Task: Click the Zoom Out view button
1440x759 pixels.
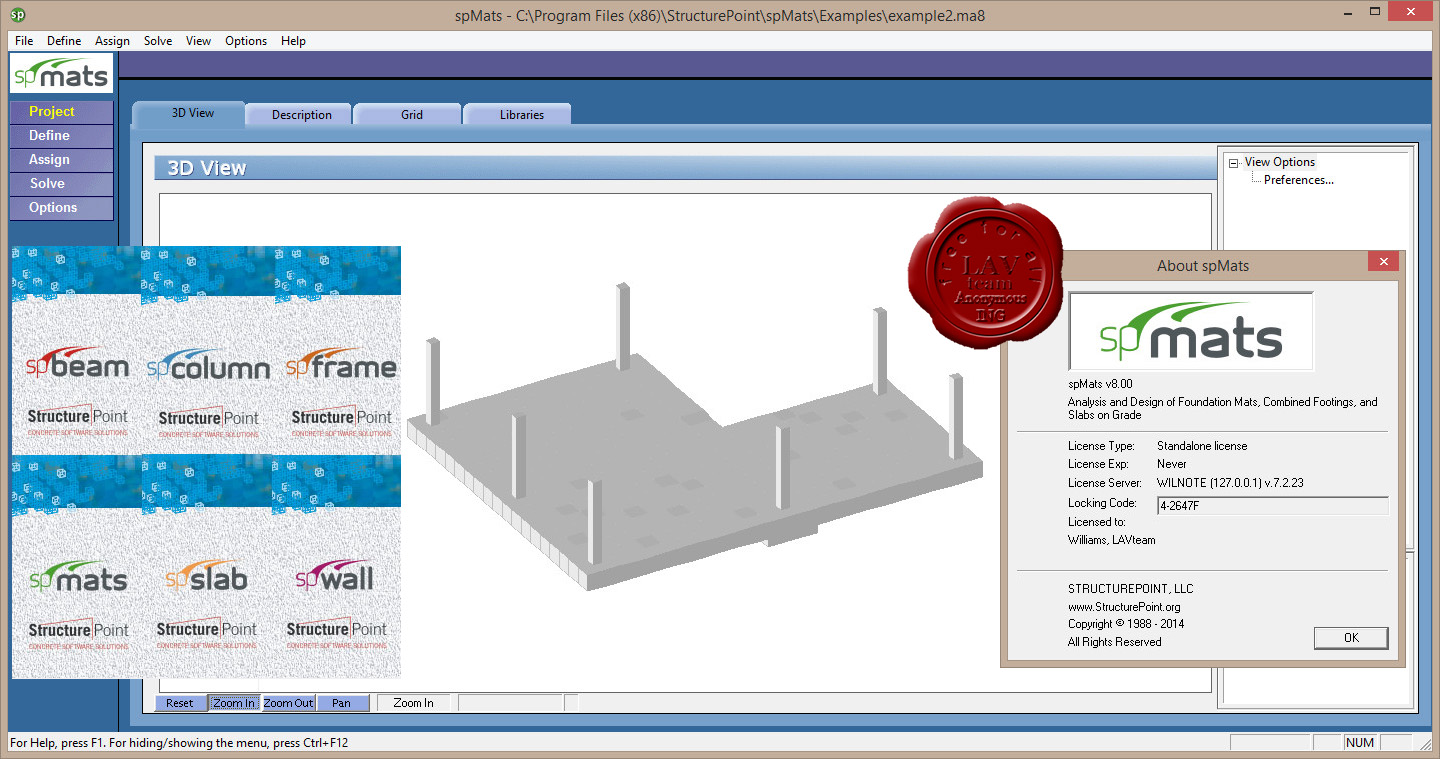Action: tap(288, 703)
